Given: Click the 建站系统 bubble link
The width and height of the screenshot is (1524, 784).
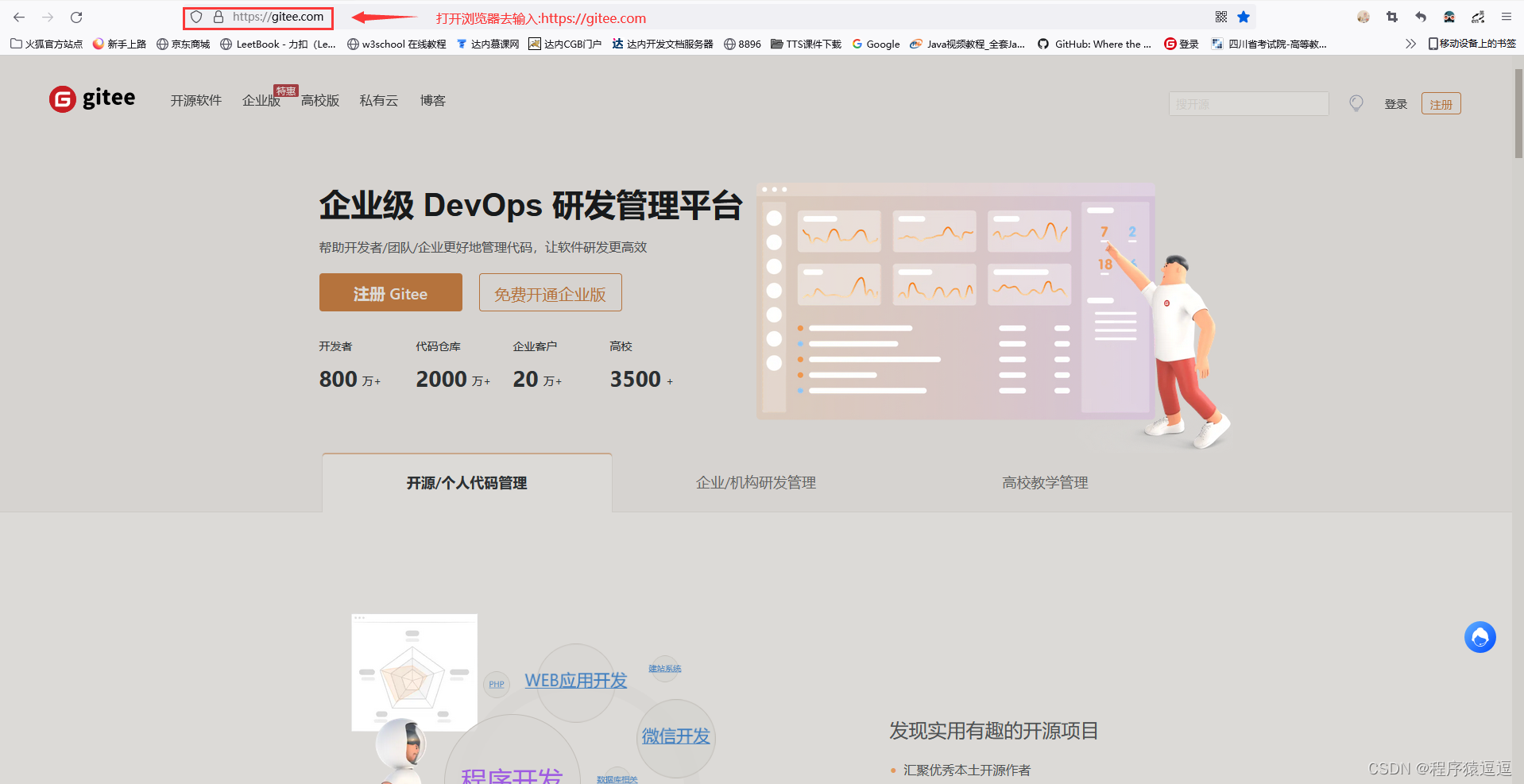Looking at the screenshot, I should (665, 669).
